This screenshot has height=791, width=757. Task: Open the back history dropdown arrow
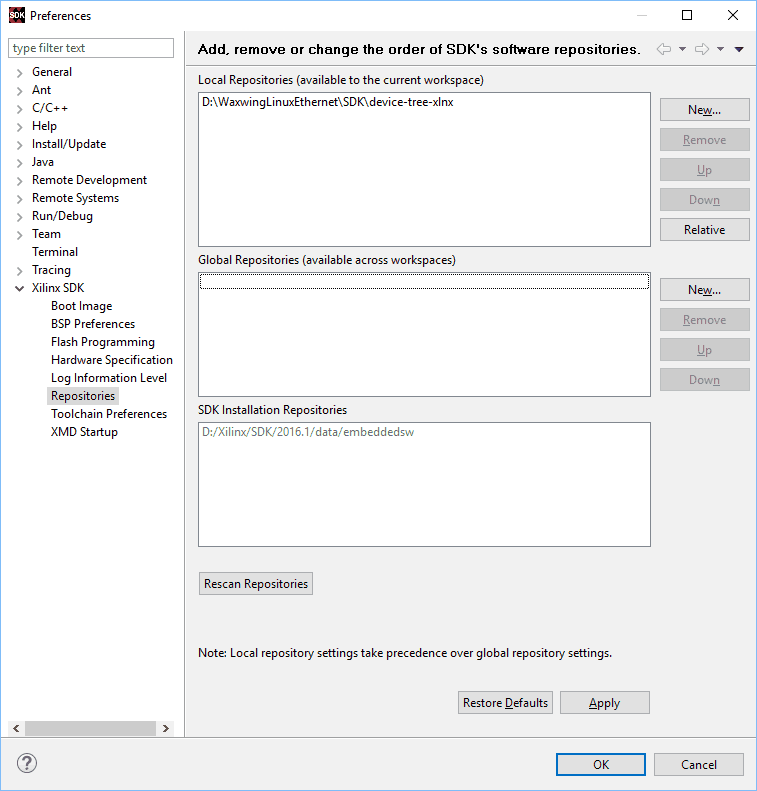(x=683, y=49)
